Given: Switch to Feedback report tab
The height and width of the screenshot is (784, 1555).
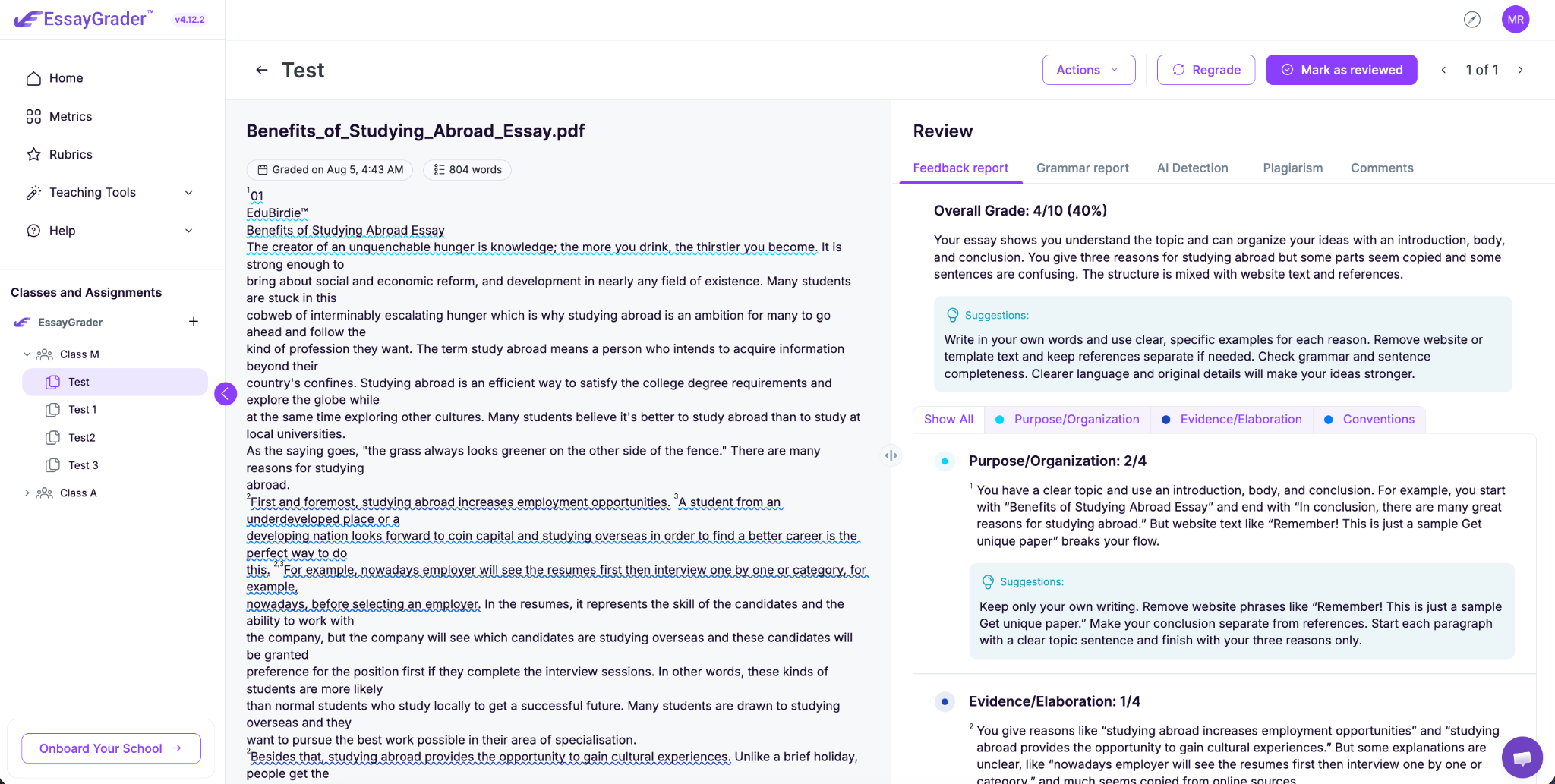Looking at the screenshot, I should (x=960, y=168).
